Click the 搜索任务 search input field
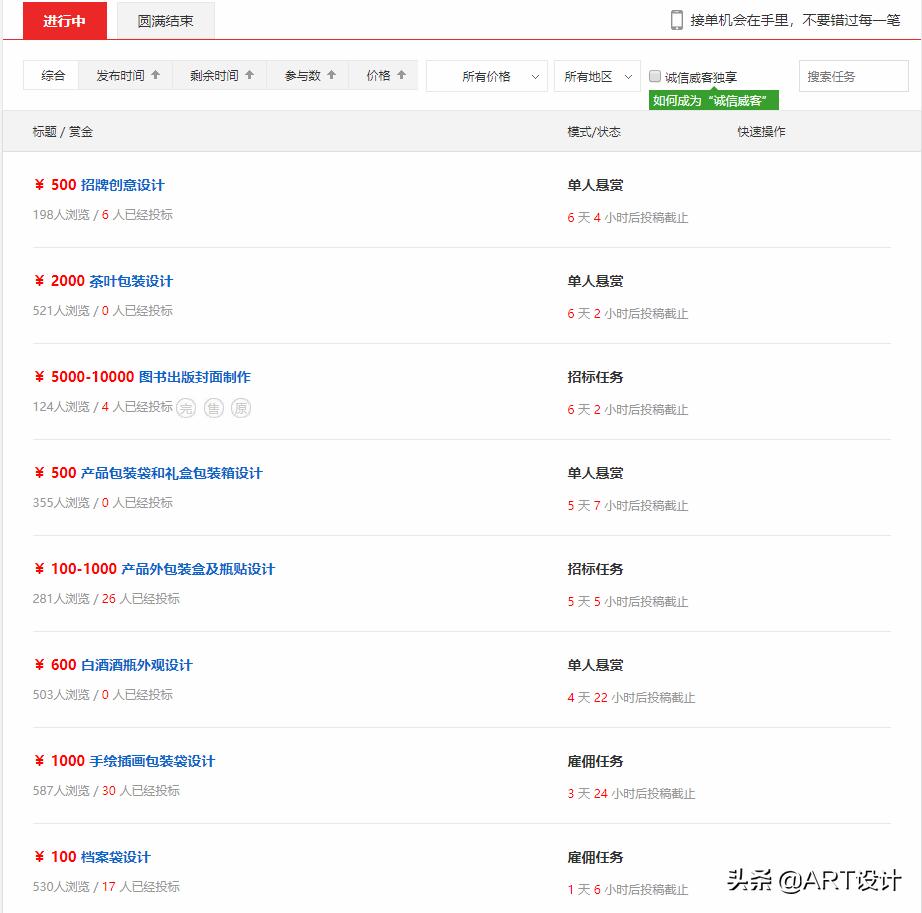Screen dimensions: 922x913 853,75
